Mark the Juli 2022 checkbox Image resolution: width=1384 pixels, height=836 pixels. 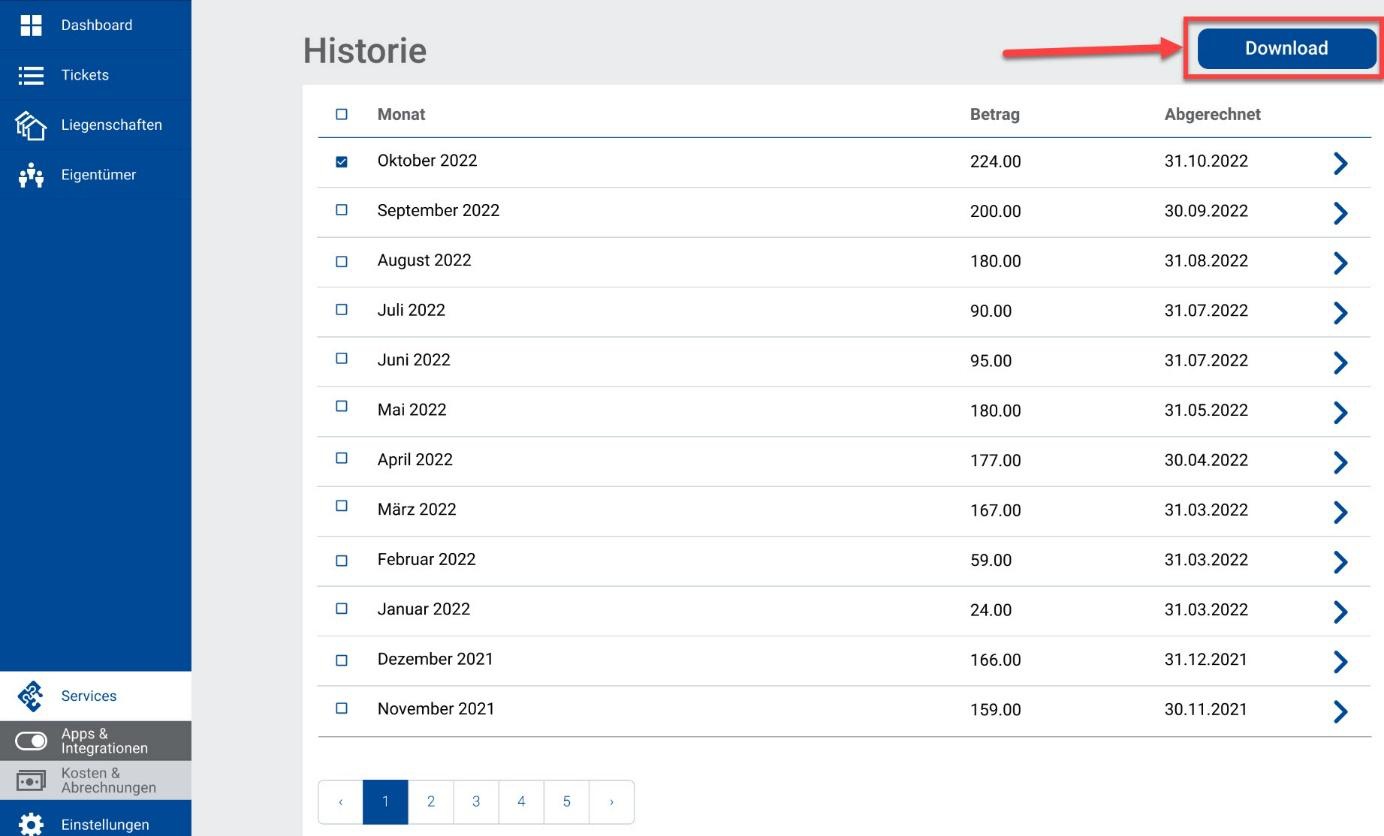click(x=342, y=310)
